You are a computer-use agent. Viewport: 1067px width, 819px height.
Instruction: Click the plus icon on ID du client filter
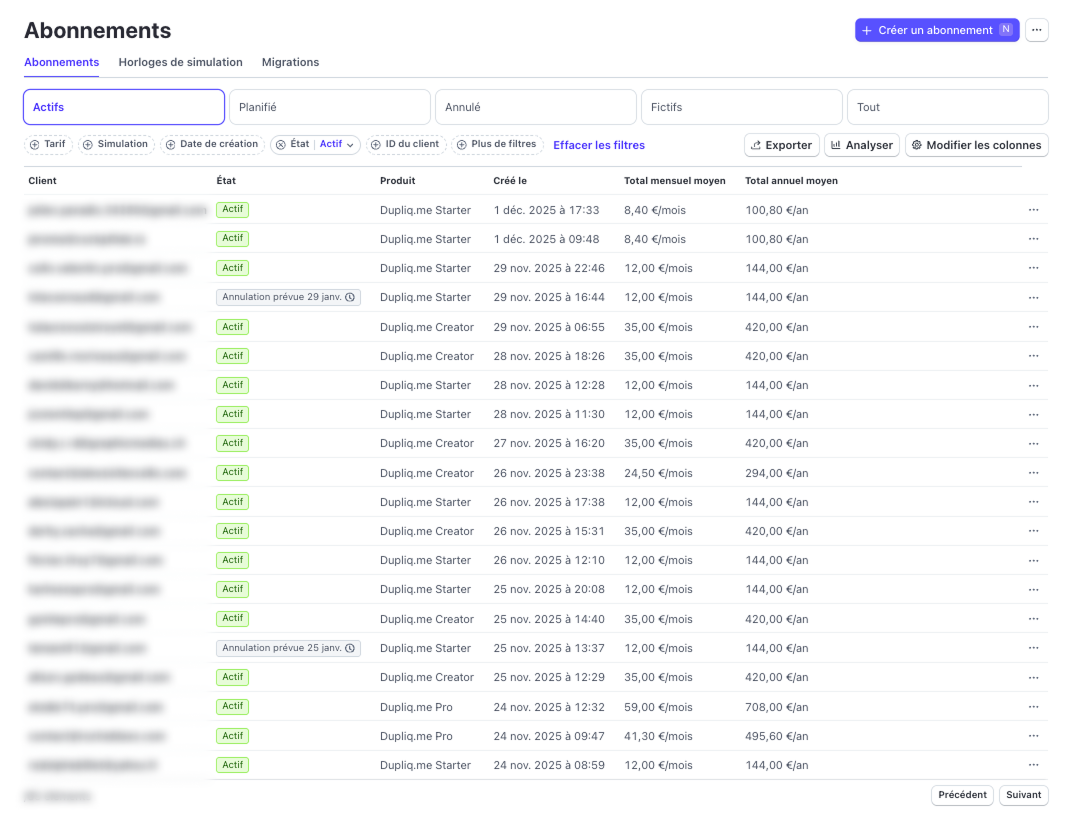click(376, 145)
